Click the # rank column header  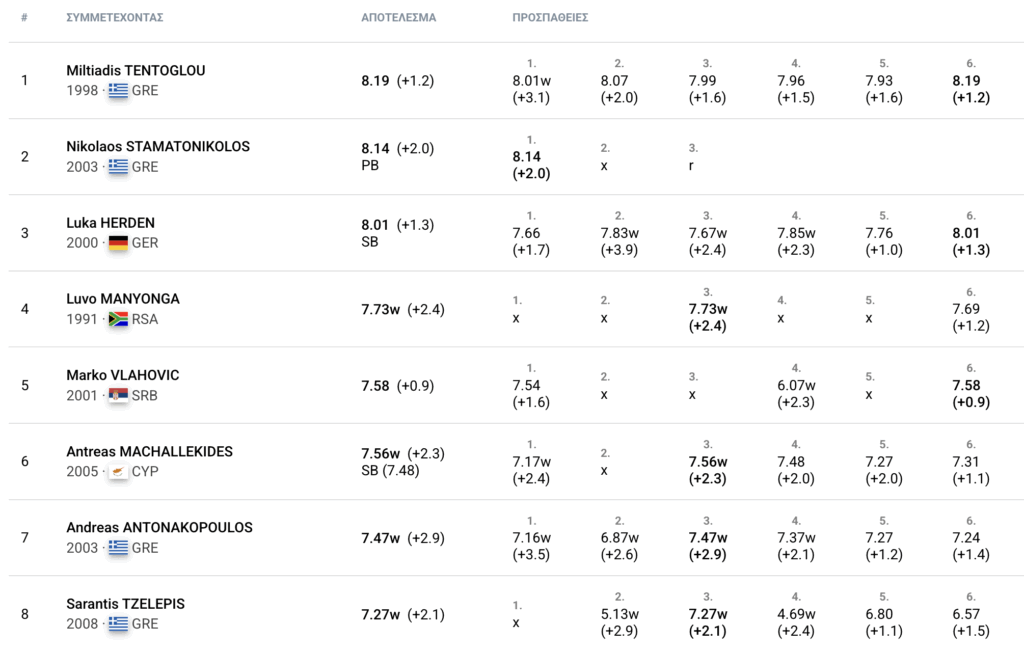[24, 18]
